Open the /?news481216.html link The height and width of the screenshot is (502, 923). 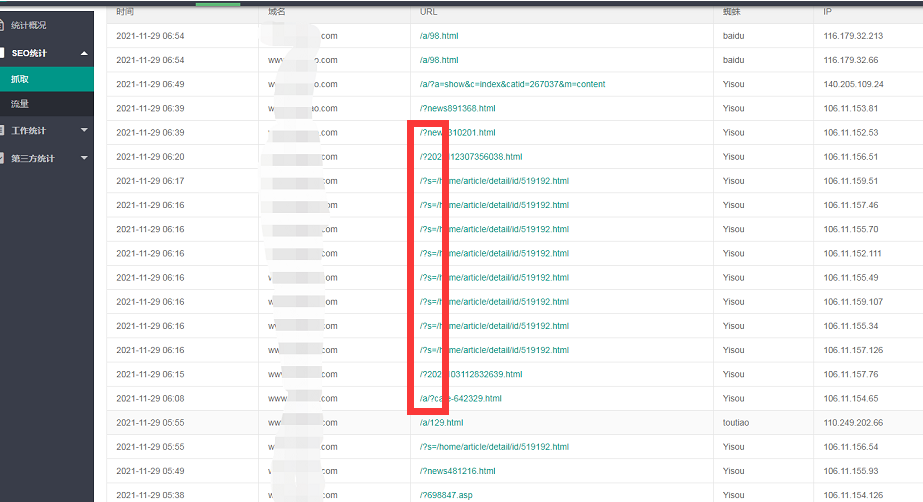(457, 471)
